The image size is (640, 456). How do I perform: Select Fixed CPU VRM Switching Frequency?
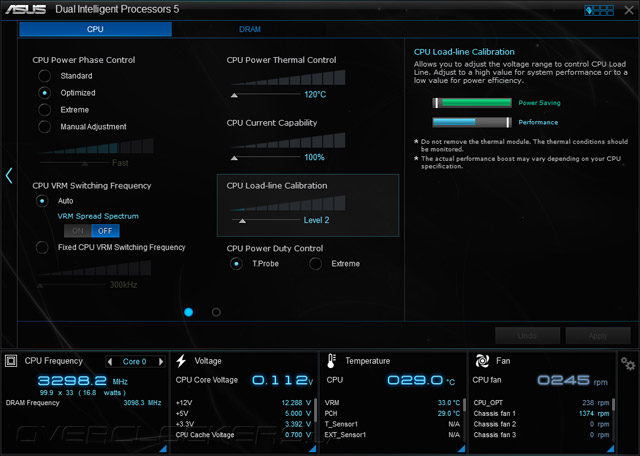[42, 247]
